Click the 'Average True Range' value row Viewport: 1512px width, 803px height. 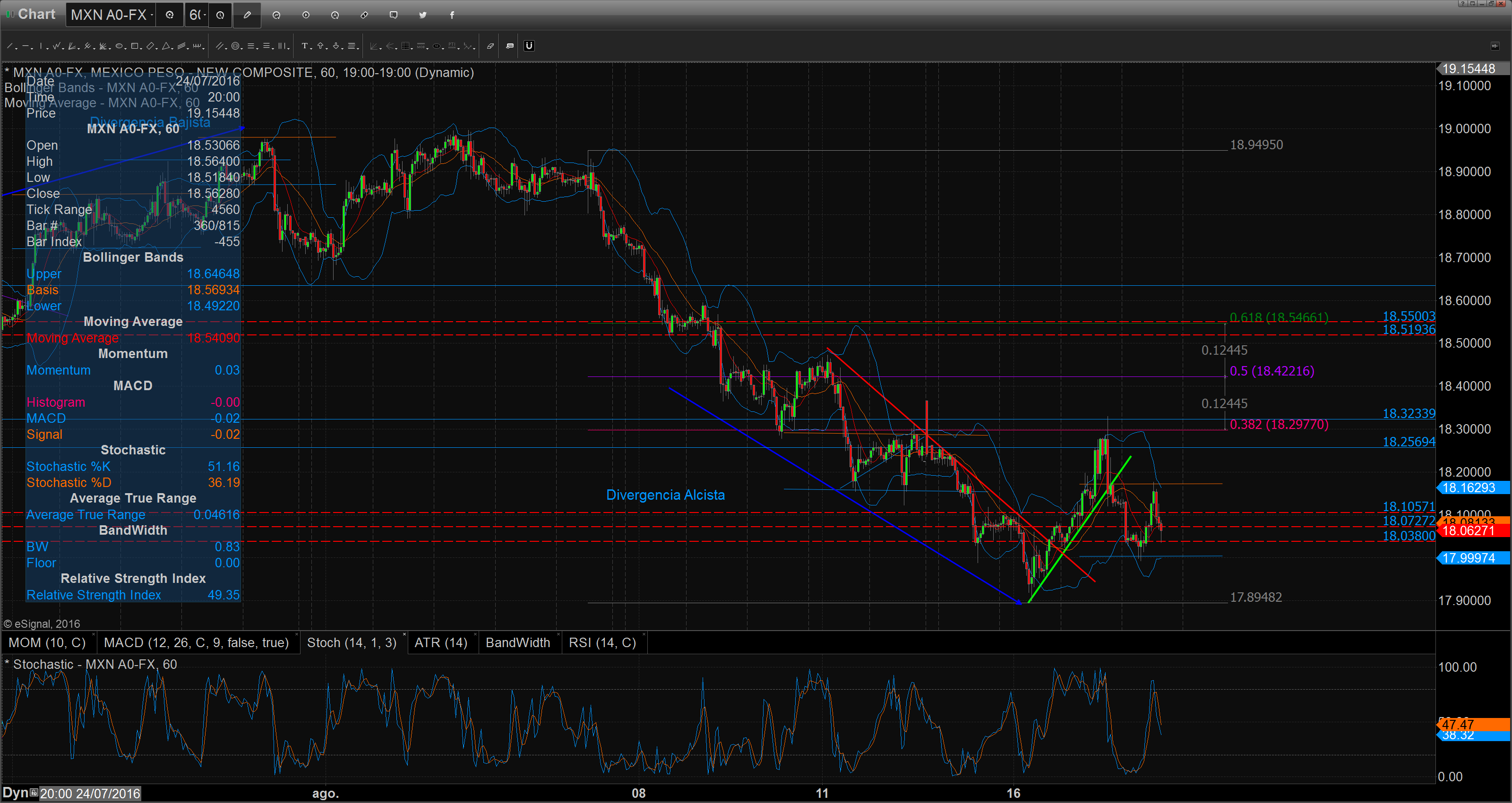[133, 515]
